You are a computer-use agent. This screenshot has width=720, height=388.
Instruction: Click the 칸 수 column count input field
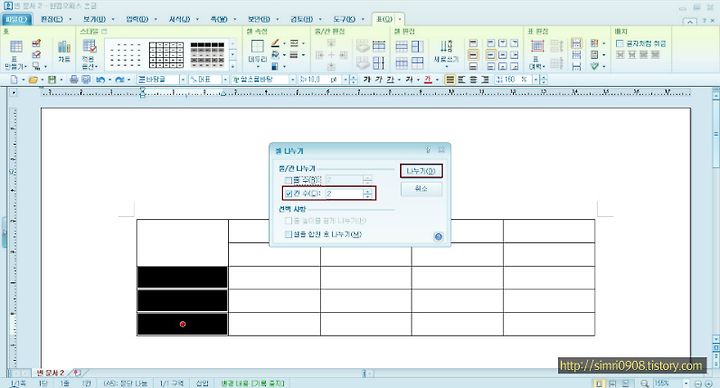(x=344, y=193)
